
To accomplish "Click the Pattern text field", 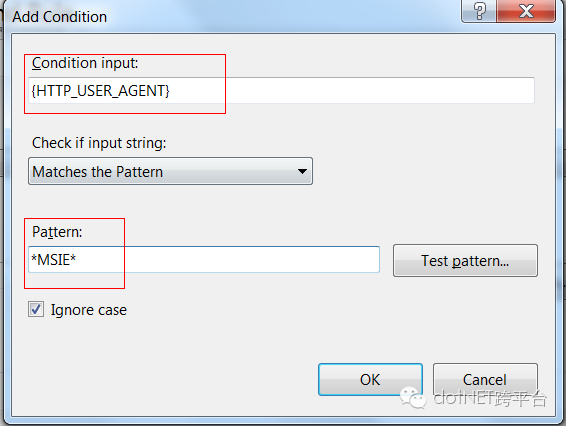I will [204, 260].
